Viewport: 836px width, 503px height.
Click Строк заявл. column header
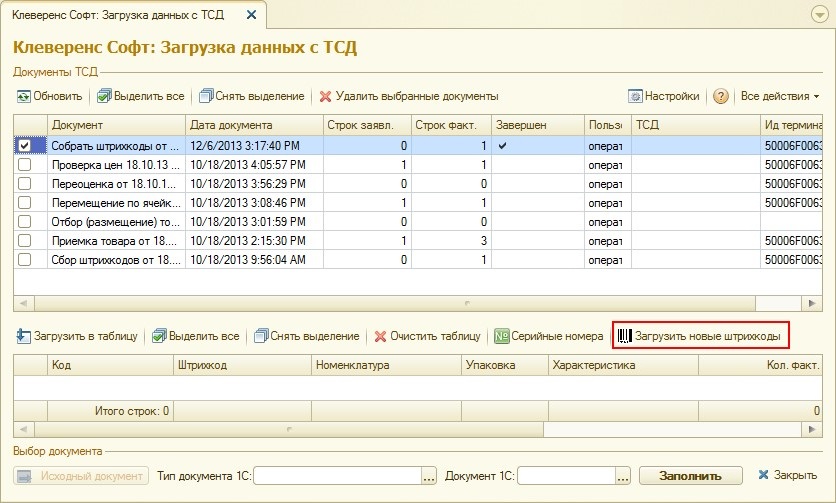tap(367, 125)
